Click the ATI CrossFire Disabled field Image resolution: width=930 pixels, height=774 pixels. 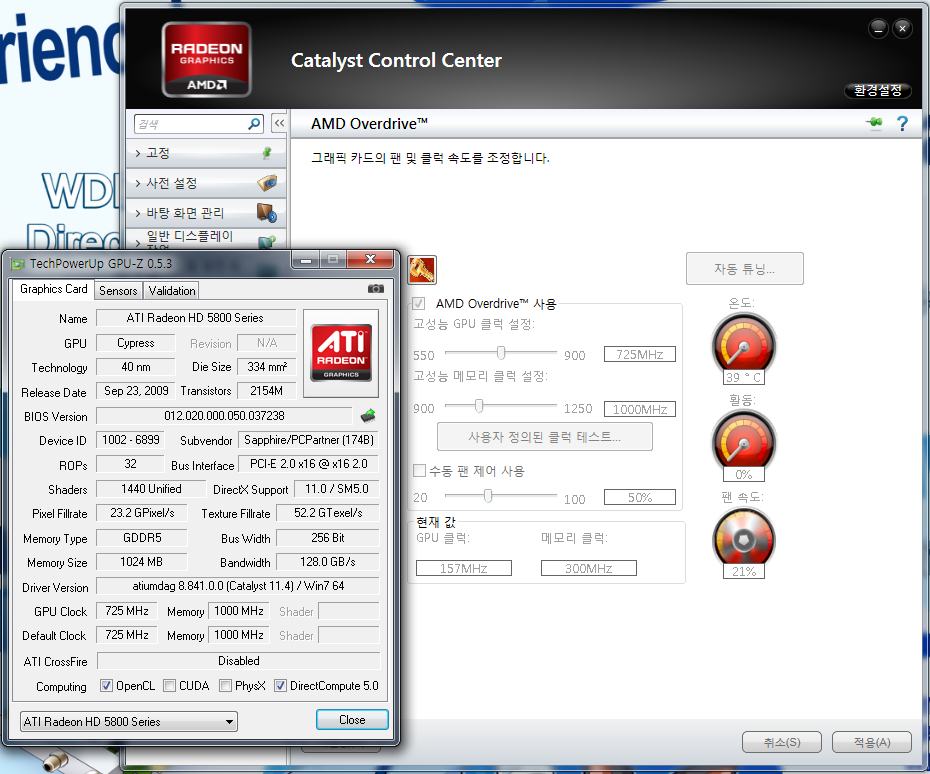pyautogui.click(x=238, y=661)
